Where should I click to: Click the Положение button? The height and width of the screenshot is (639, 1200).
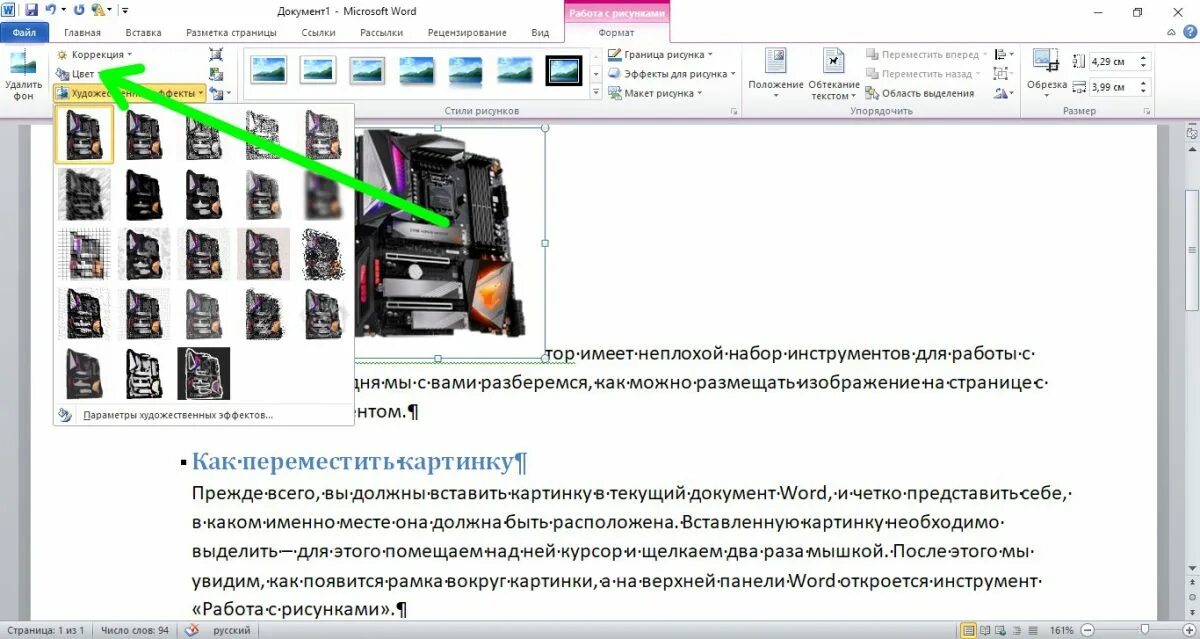(x=776, y=72)
